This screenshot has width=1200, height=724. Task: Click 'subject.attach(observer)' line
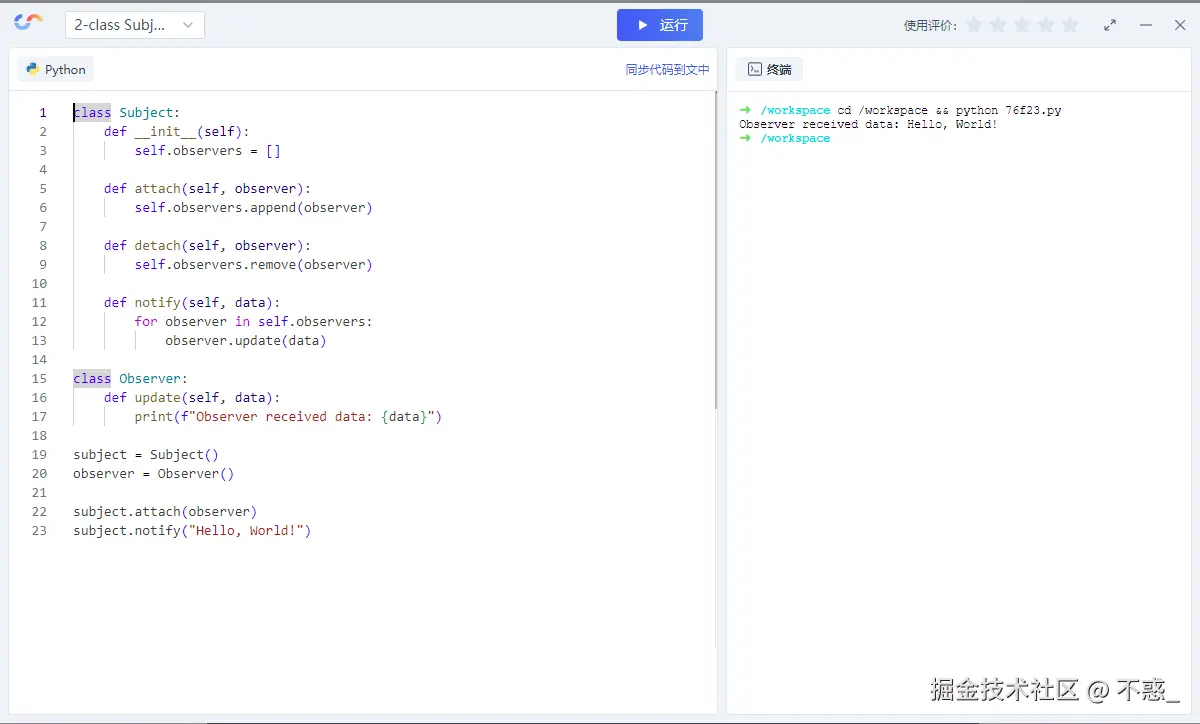(x=165, y=512)
